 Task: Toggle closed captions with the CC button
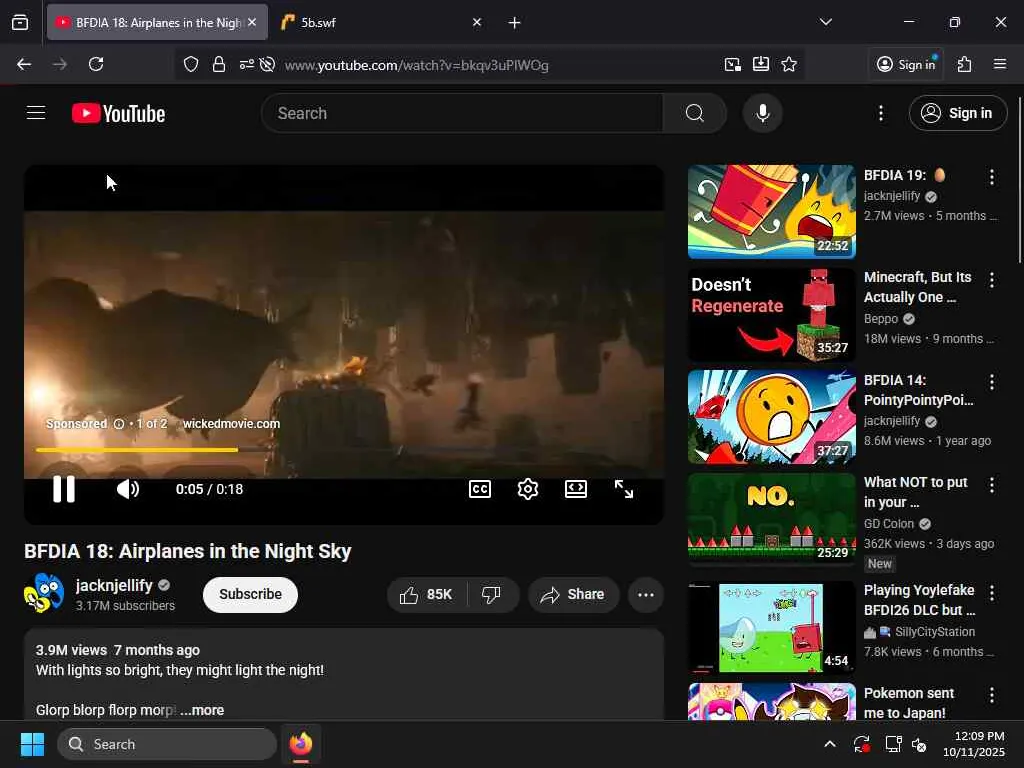point(480,489)
